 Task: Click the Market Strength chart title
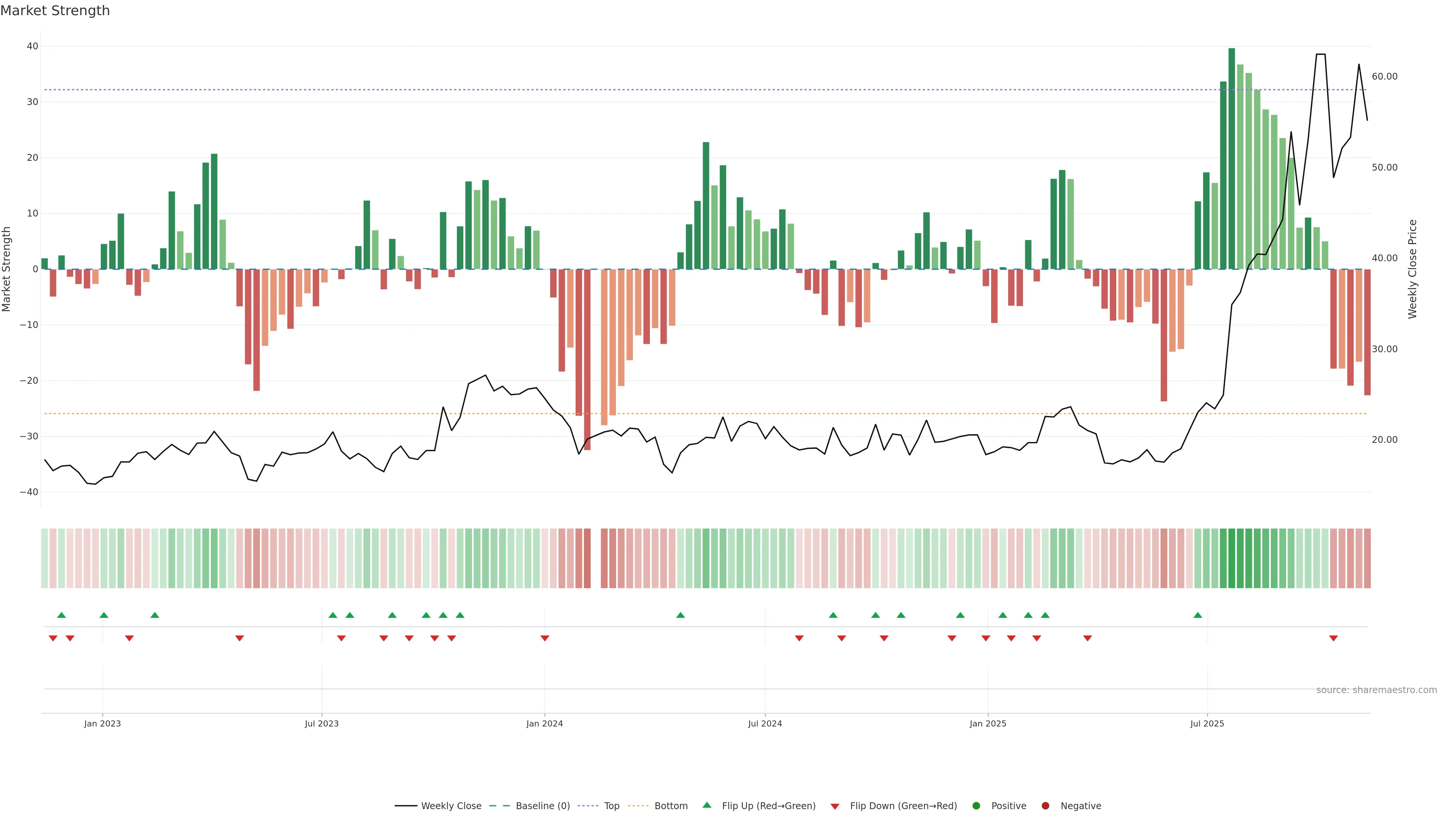(55, 11)
